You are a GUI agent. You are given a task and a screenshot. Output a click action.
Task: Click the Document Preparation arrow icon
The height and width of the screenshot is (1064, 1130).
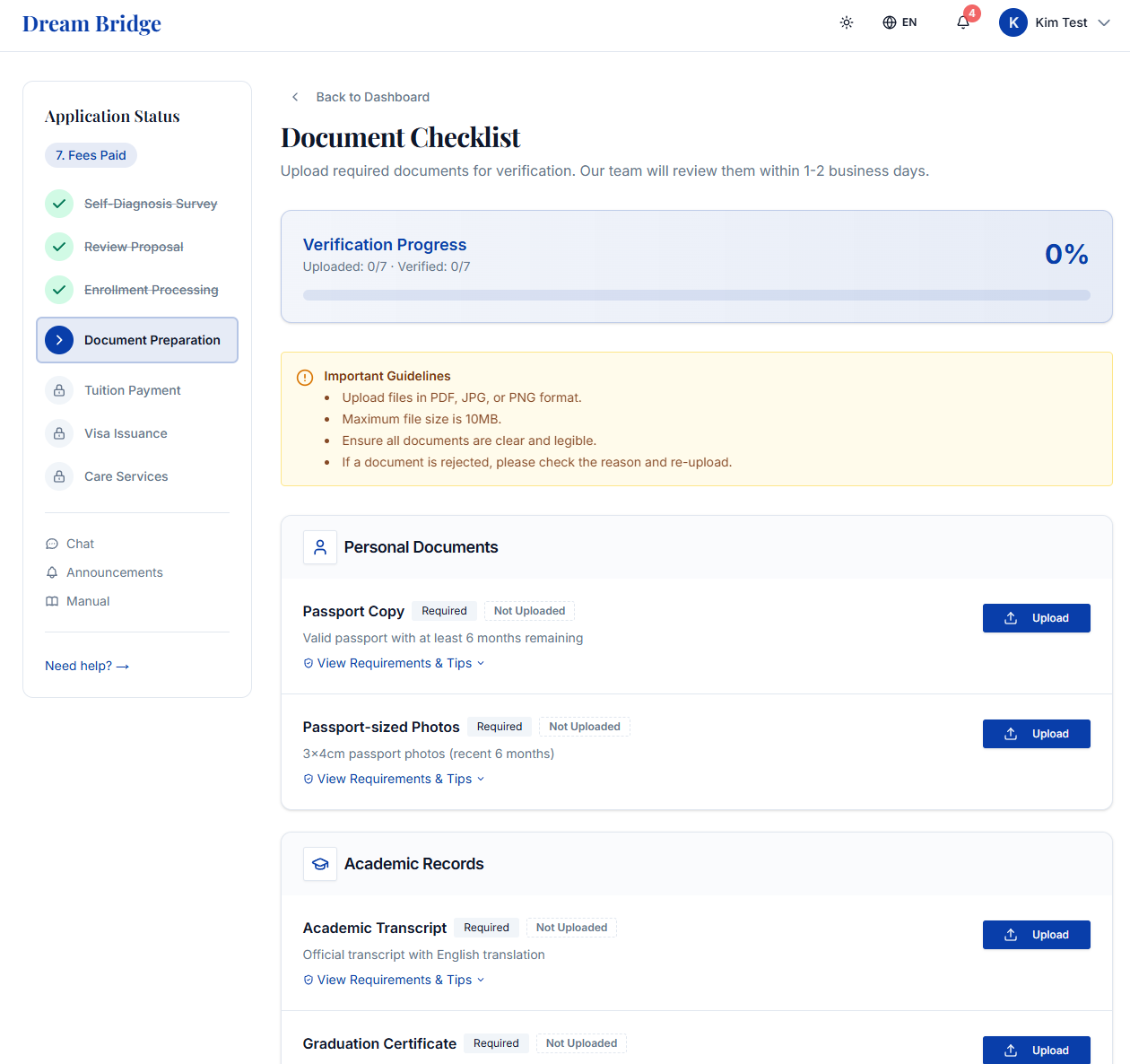[x=59, y=340]
